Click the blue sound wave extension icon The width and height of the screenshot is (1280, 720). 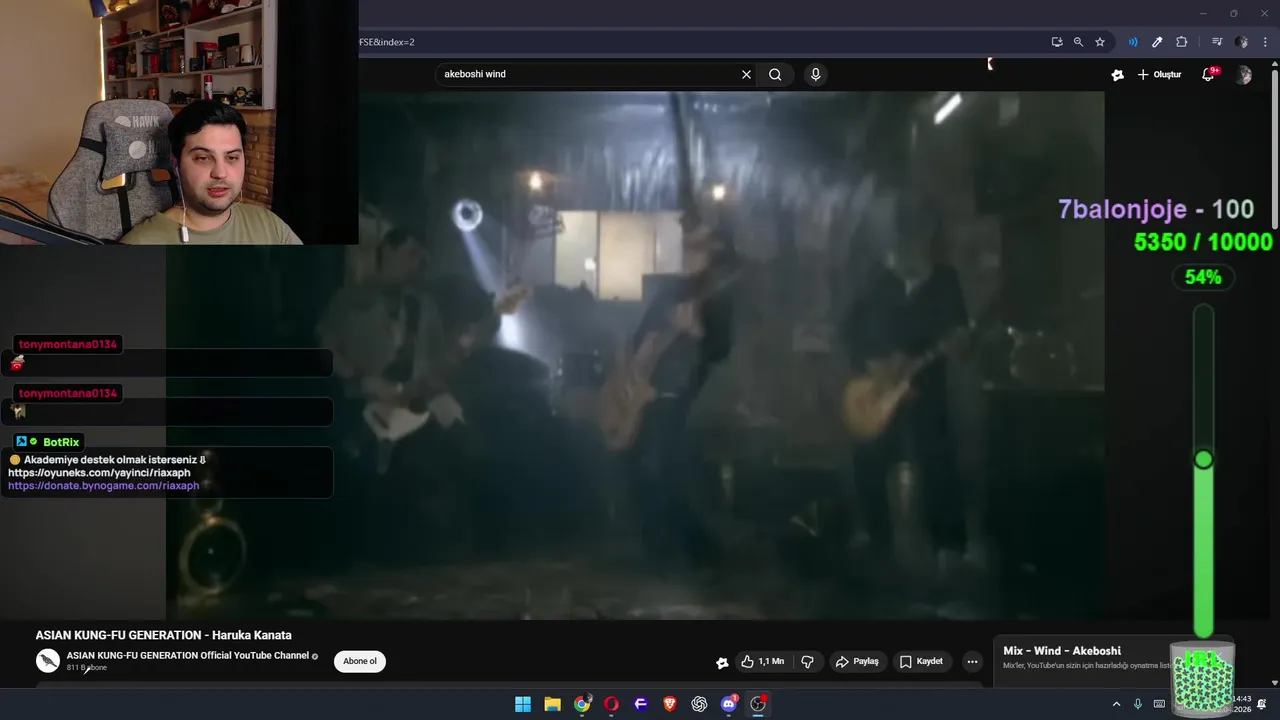[x=1133, y=42]
